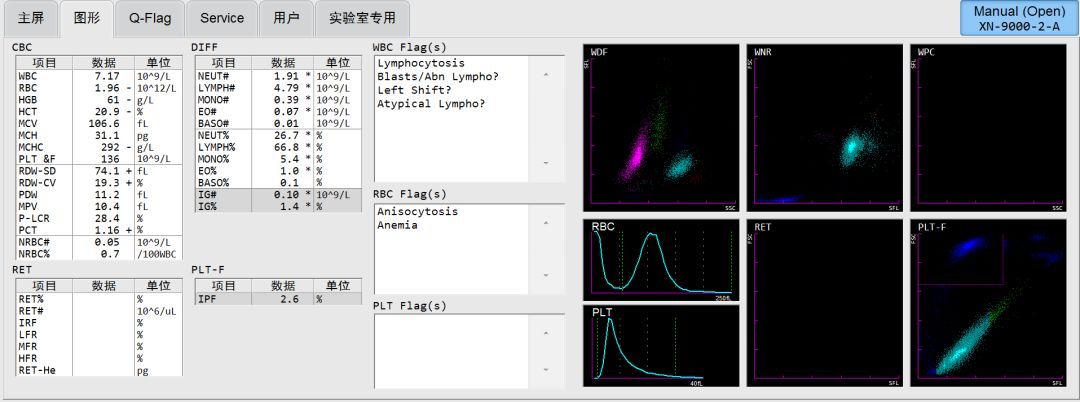Click the IG# row
1080x402 pixels.
point(278,195)
